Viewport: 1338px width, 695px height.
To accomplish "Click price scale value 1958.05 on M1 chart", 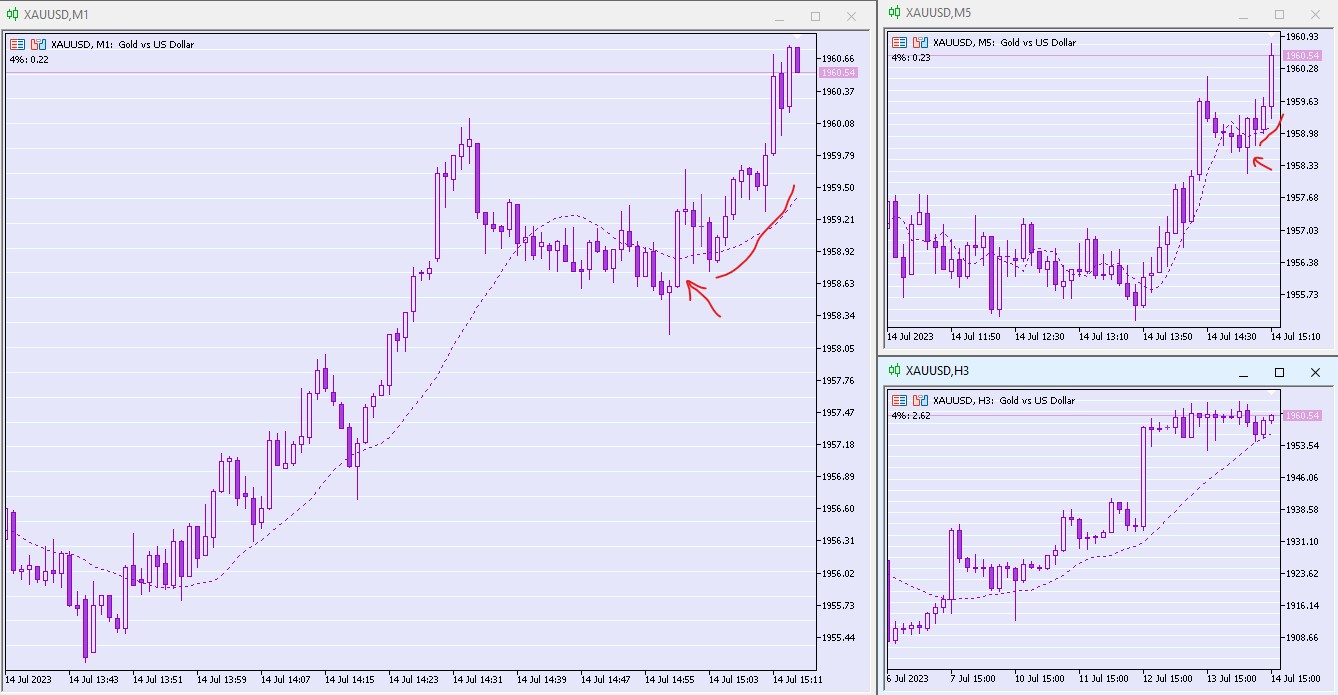I will point(838,349).
